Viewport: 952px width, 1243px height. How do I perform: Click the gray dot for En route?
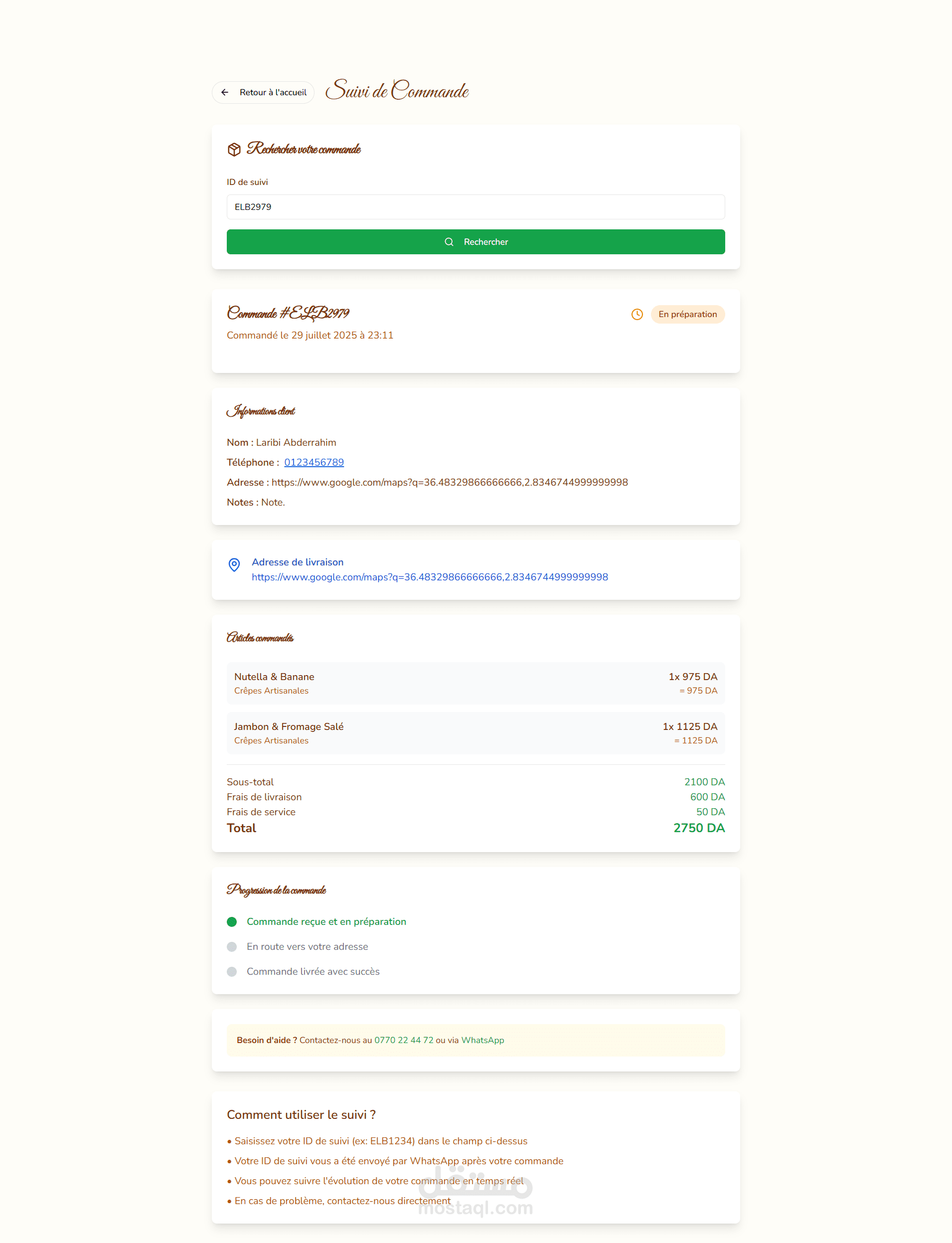(232, 946)
